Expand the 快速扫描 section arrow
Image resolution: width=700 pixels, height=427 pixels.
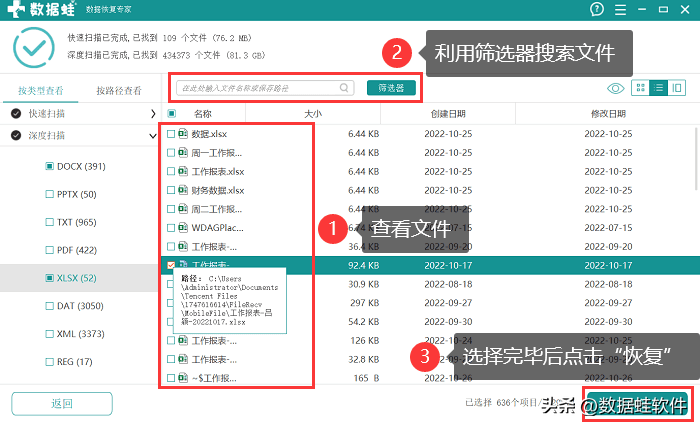tap(153, 114)
